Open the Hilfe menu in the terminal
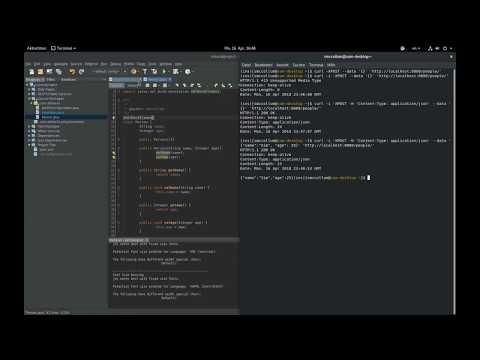480x360 pixels. [x=331, y=65]
